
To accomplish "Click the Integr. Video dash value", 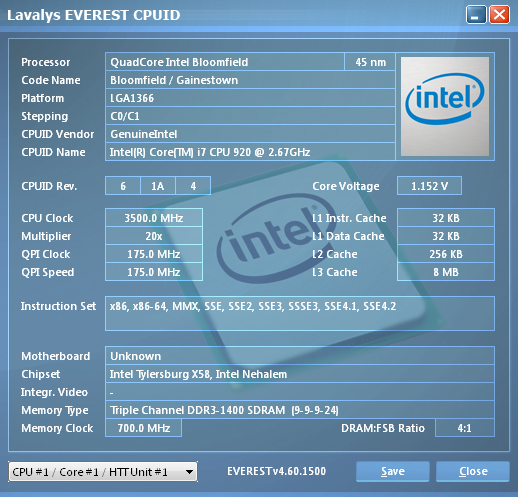I will click(300, 392).
